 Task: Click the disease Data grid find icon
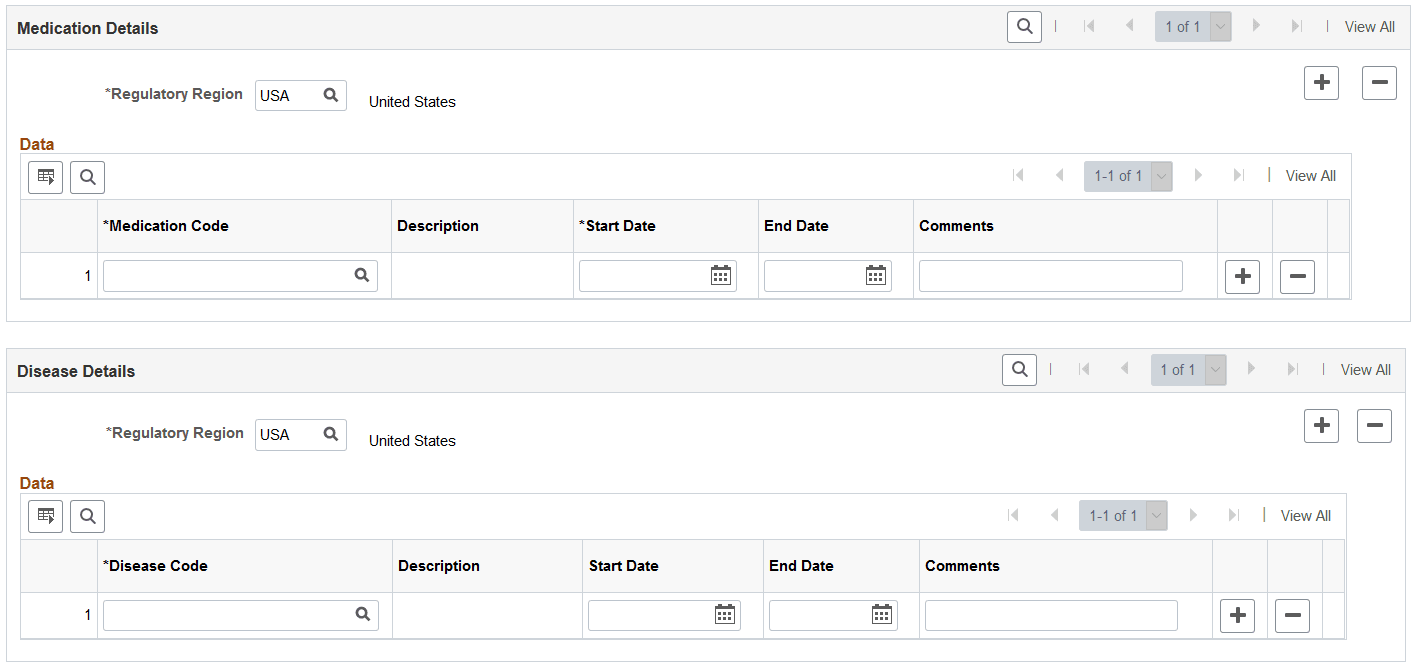click(x=87, y=516)
